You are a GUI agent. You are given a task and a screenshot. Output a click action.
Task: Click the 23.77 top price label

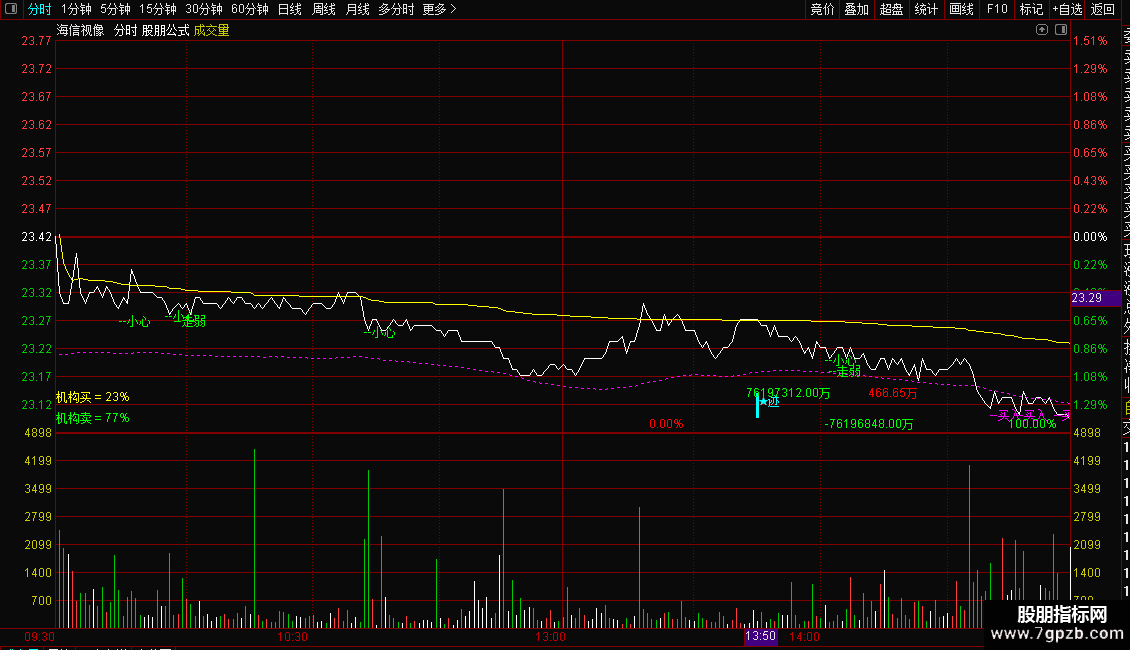point(36,40)
